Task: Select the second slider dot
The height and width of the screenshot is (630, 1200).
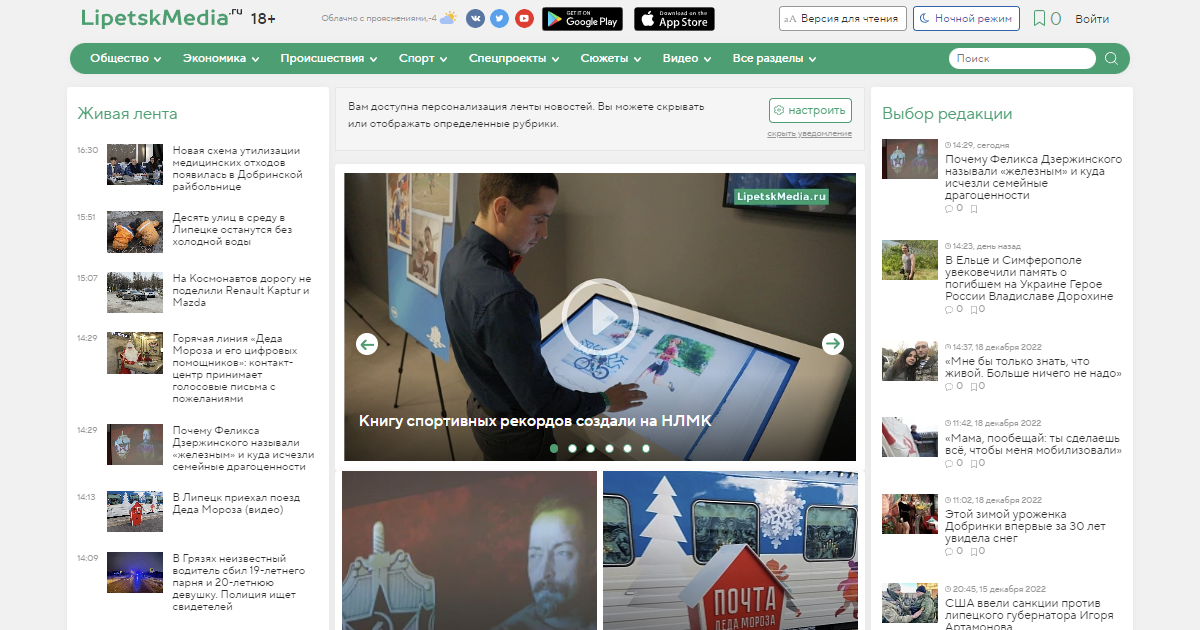Action: click(x=572, y=449)
